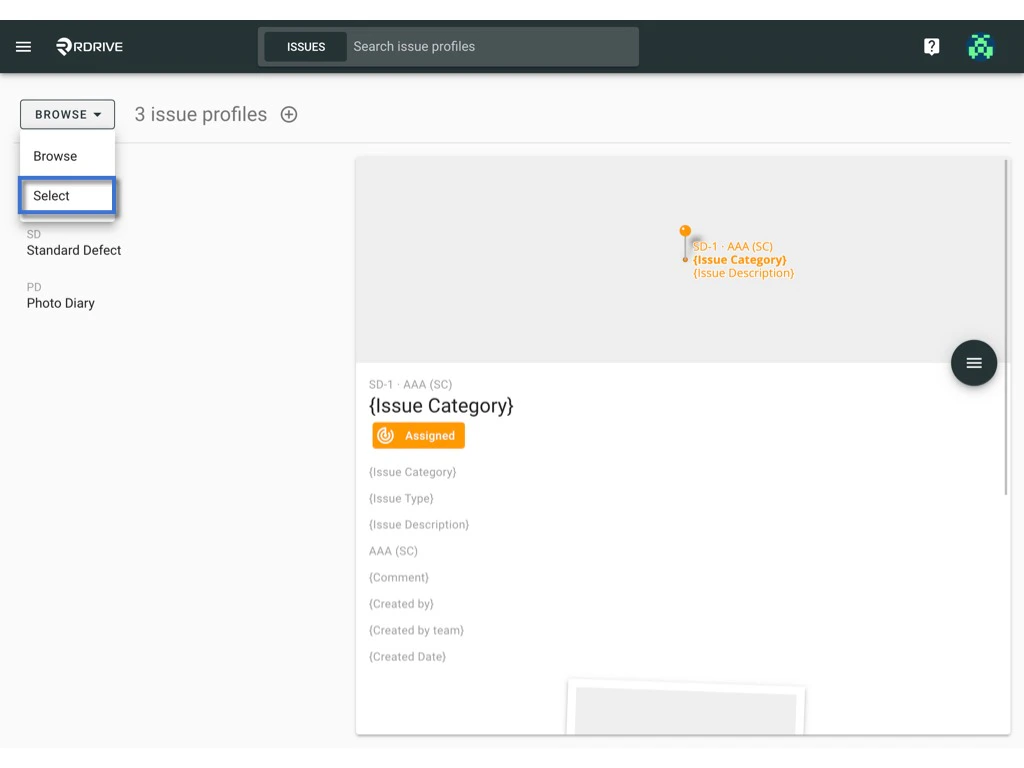Click the RDrive logo

(x=88, y=46)
